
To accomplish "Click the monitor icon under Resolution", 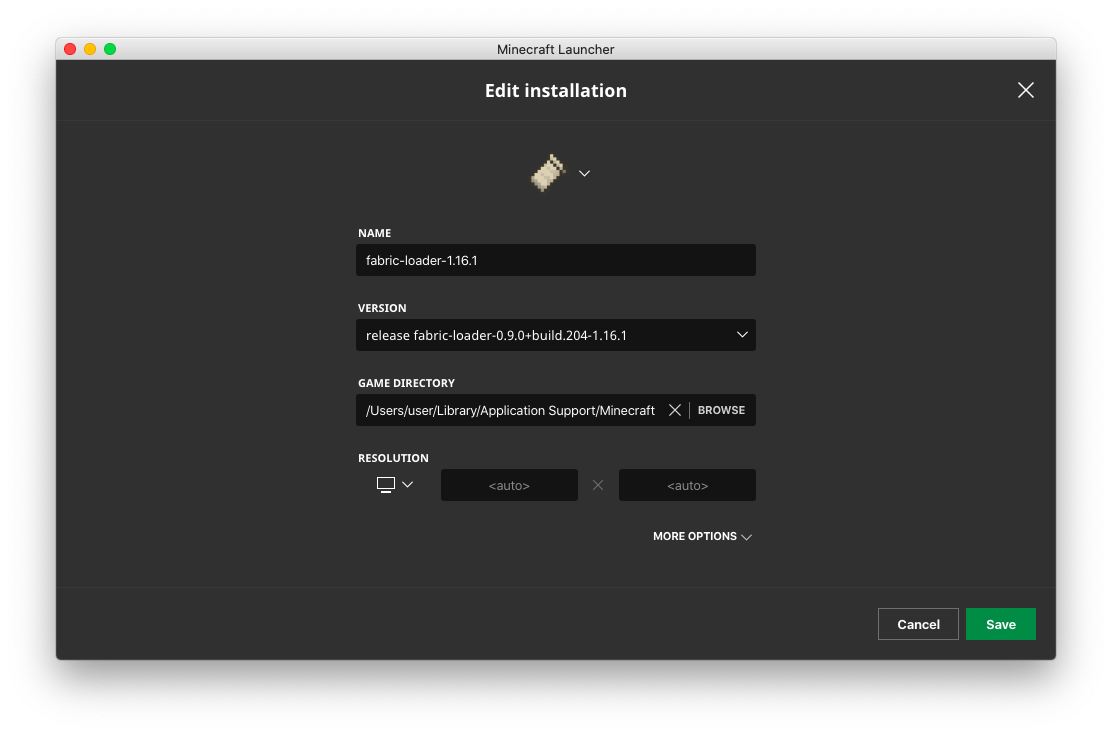I will (386, 485).
